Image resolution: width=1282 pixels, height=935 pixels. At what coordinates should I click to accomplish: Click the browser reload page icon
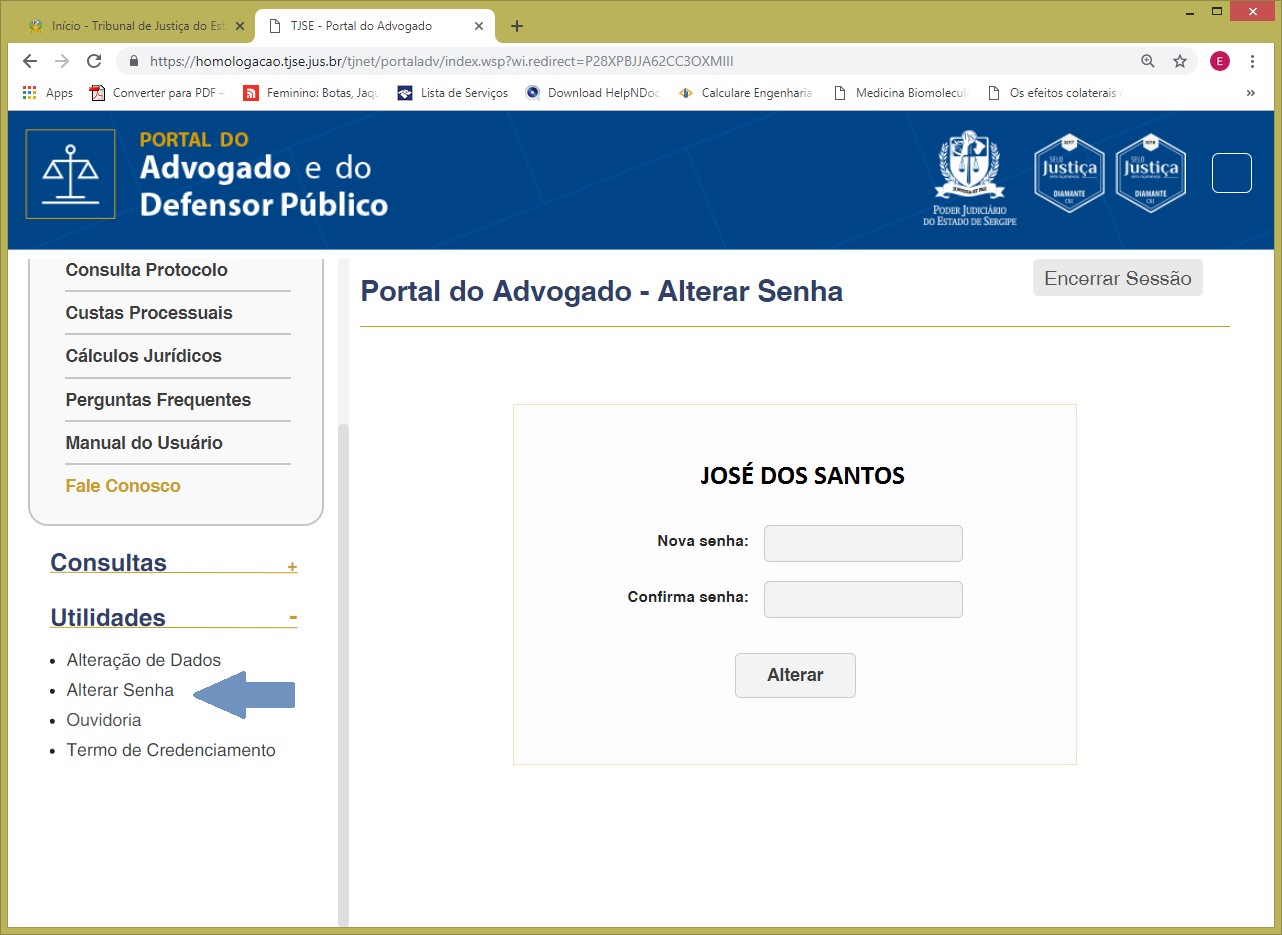(x=94, y=61)
